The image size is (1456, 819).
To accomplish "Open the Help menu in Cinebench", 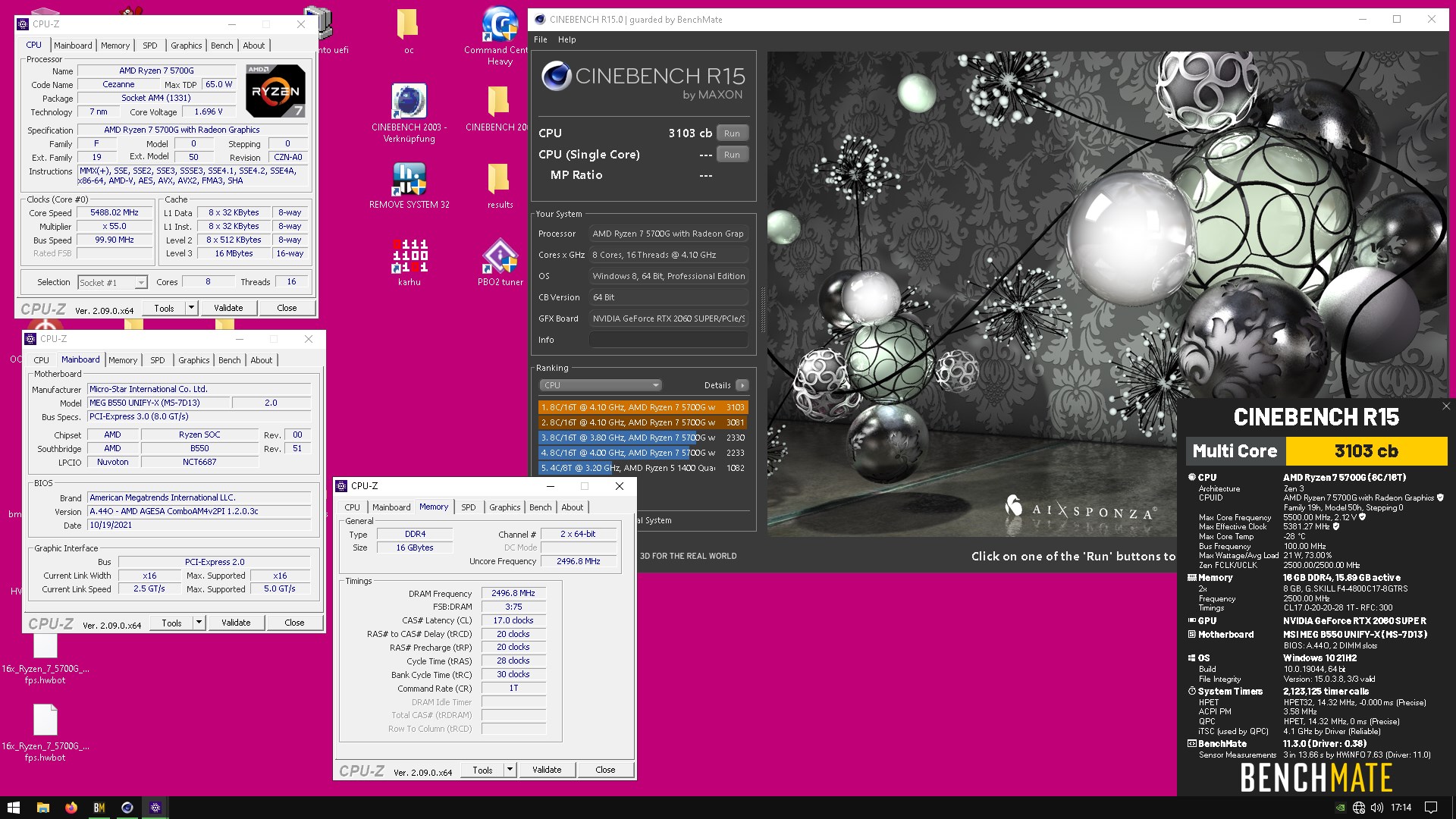I will coord(566,39).
